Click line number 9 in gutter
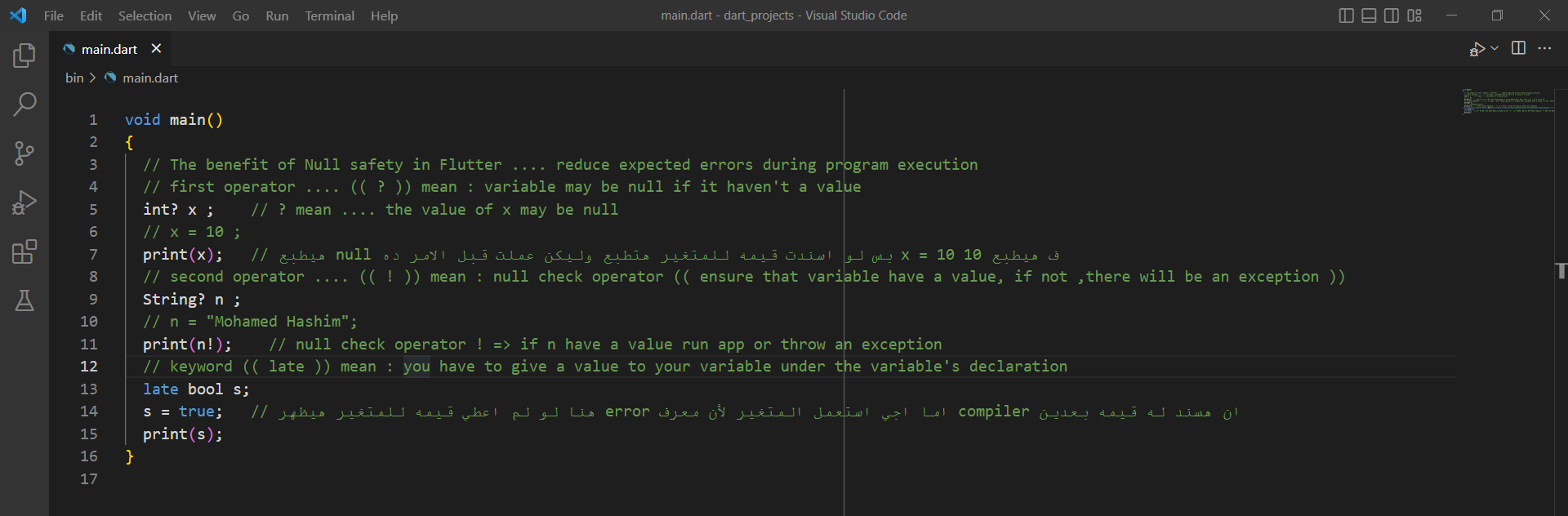Viewport: 1568px width, 516px height. point(93,299)
